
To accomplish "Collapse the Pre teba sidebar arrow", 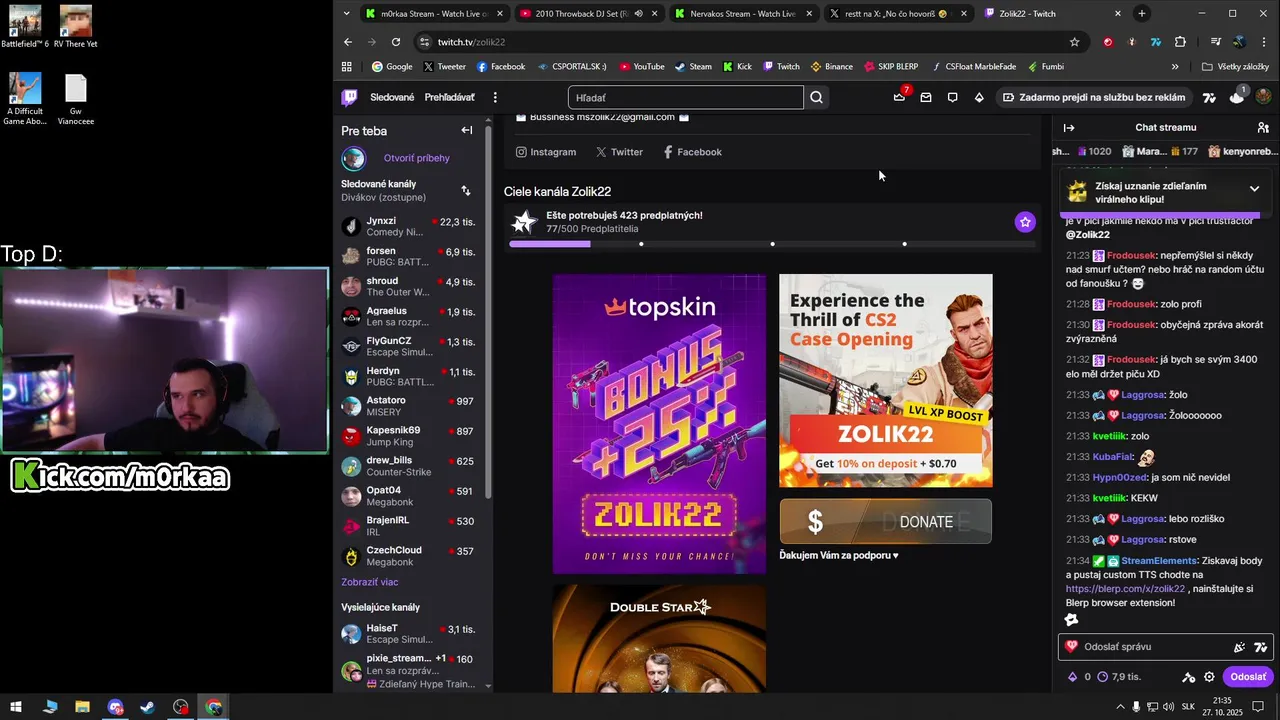I will 466,130.
